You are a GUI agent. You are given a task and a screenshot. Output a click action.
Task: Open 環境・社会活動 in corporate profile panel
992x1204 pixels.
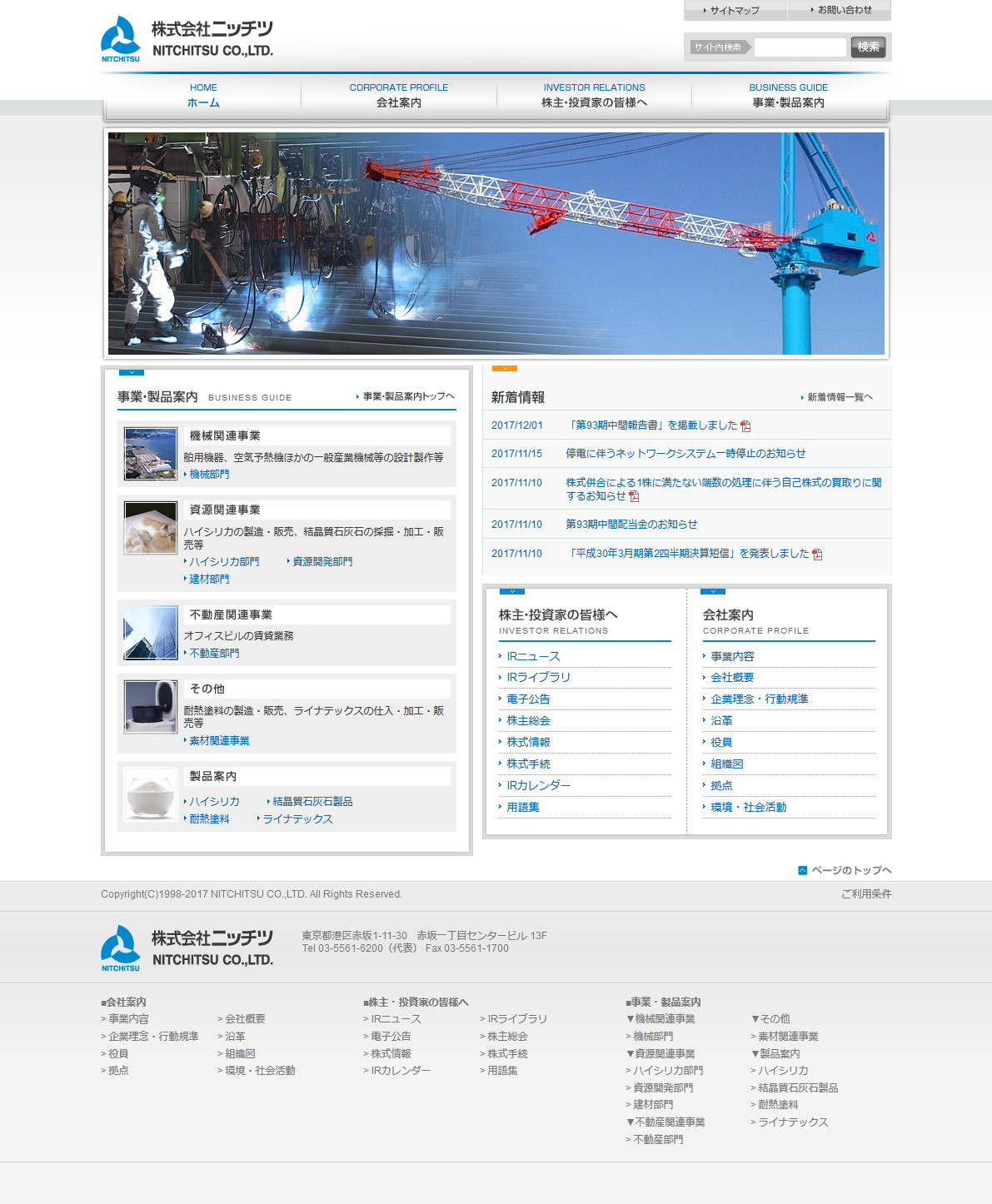point(748,808)
